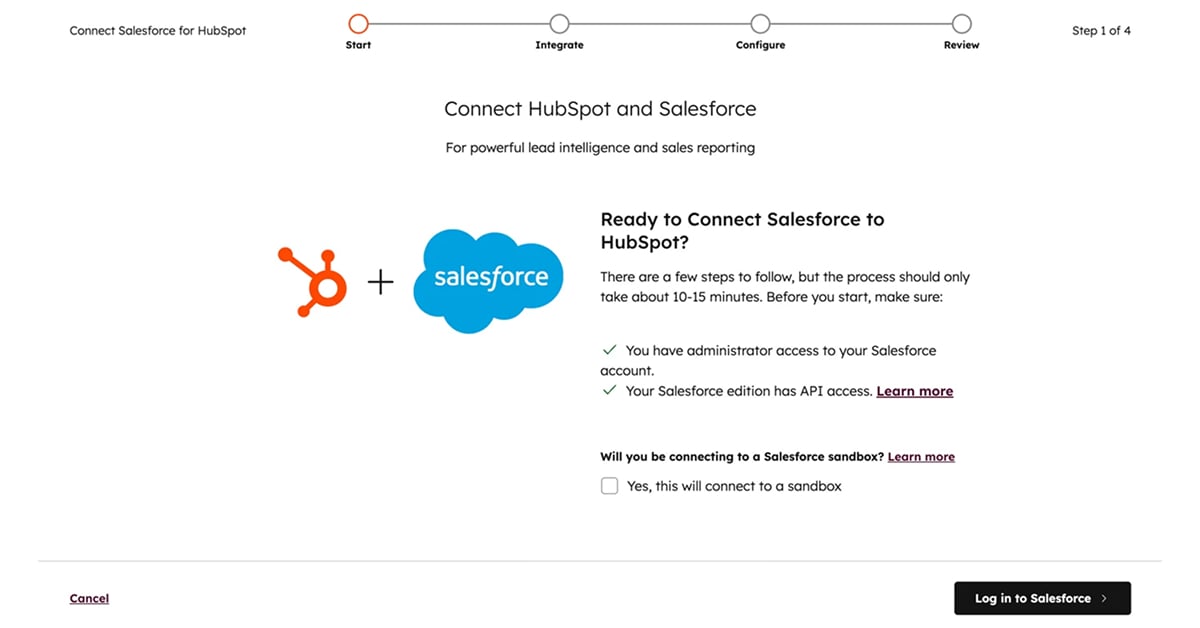Click the 'Step 1 of 4' indicator
The height and width of the screenshot is (628, 1200).
pos(1101,31)
